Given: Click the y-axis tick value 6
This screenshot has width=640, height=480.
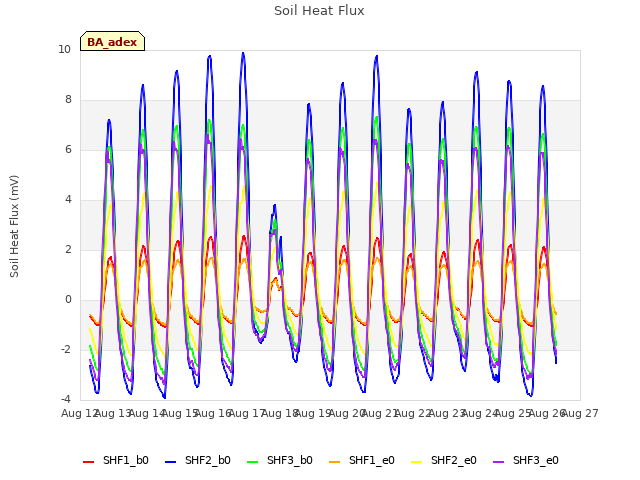Looking at the screenshot, I should [x=68, y=150].
